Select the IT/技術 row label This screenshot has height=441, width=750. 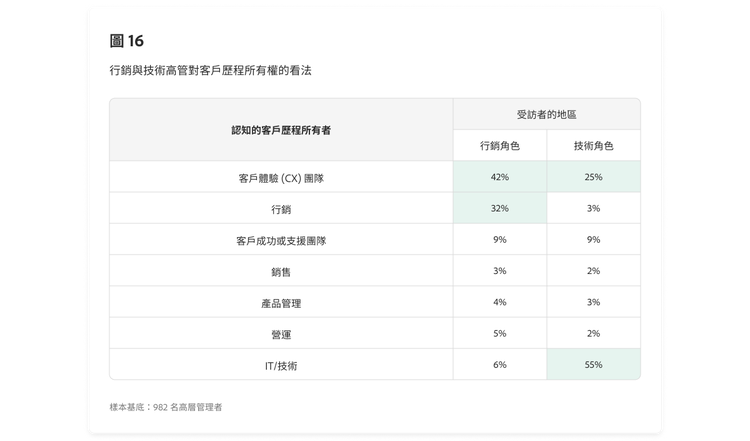[x=280, y=365]
